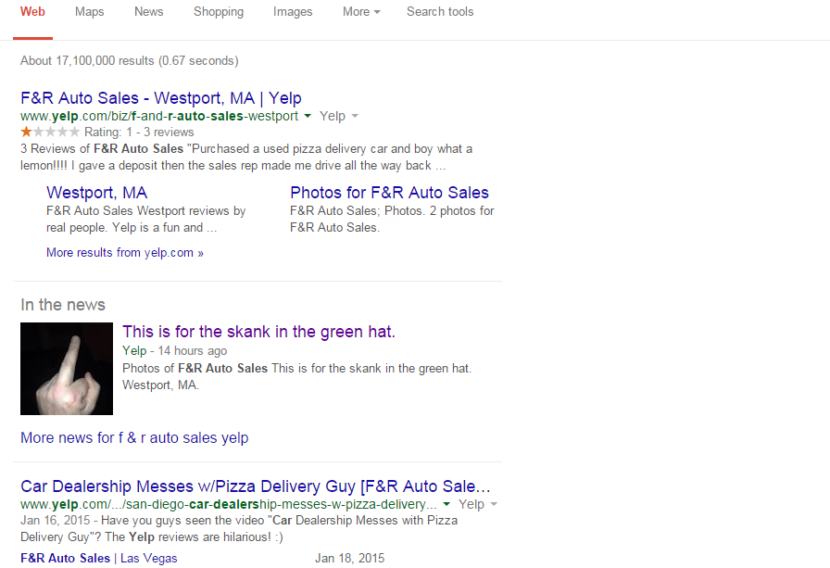This screenshot has width=830, height=568.
Task: Open Search tools options
Action: (x=440, y=12)
